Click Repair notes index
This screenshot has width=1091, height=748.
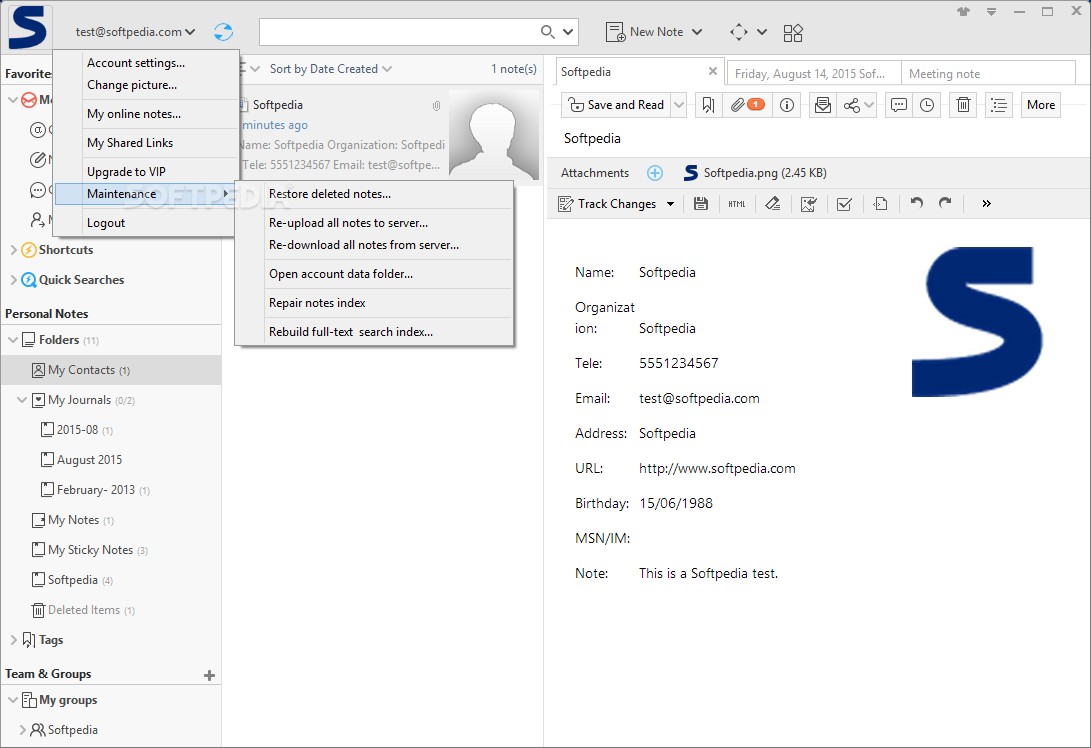point(374,303)
